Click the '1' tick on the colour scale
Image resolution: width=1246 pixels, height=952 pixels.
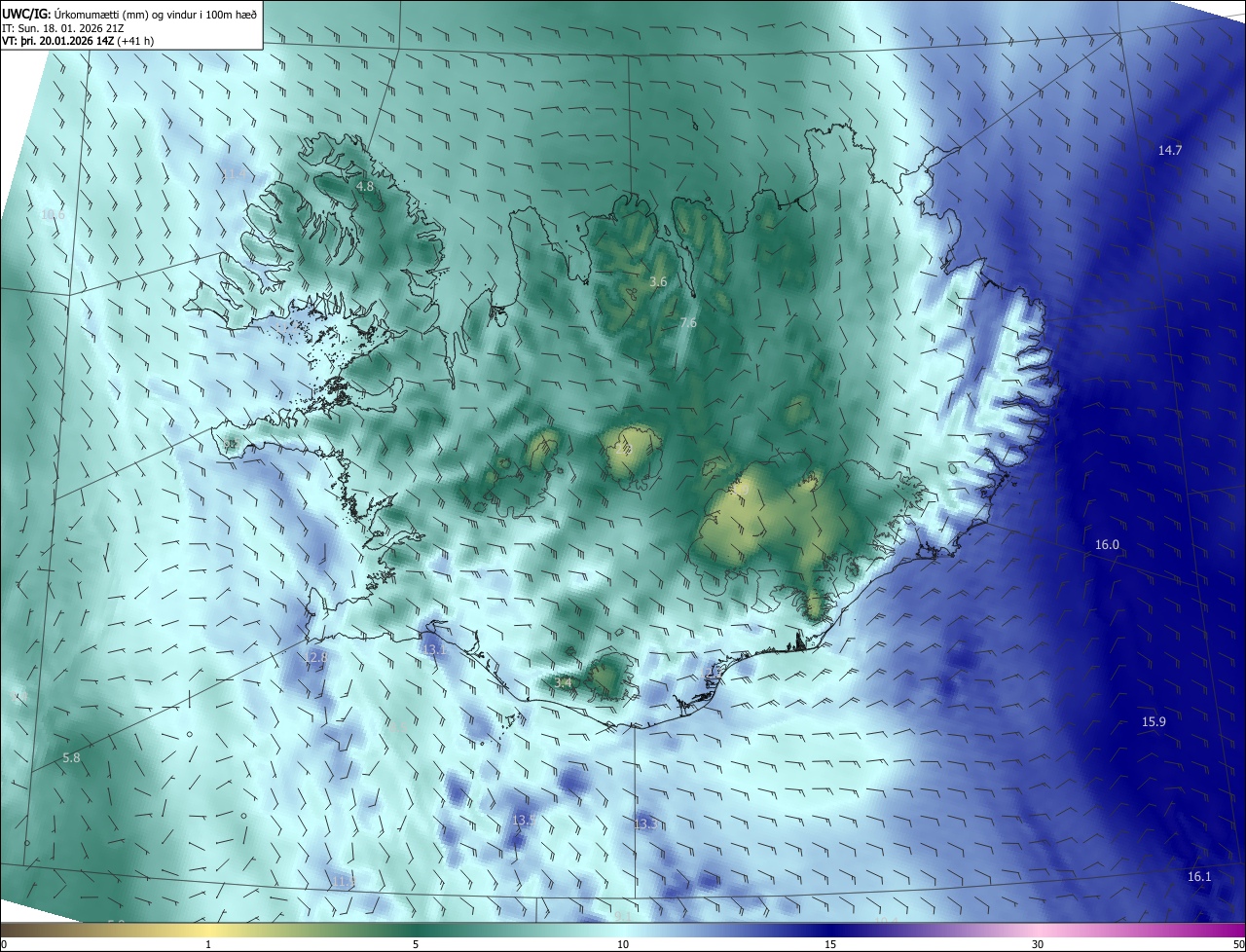(208, 944)
